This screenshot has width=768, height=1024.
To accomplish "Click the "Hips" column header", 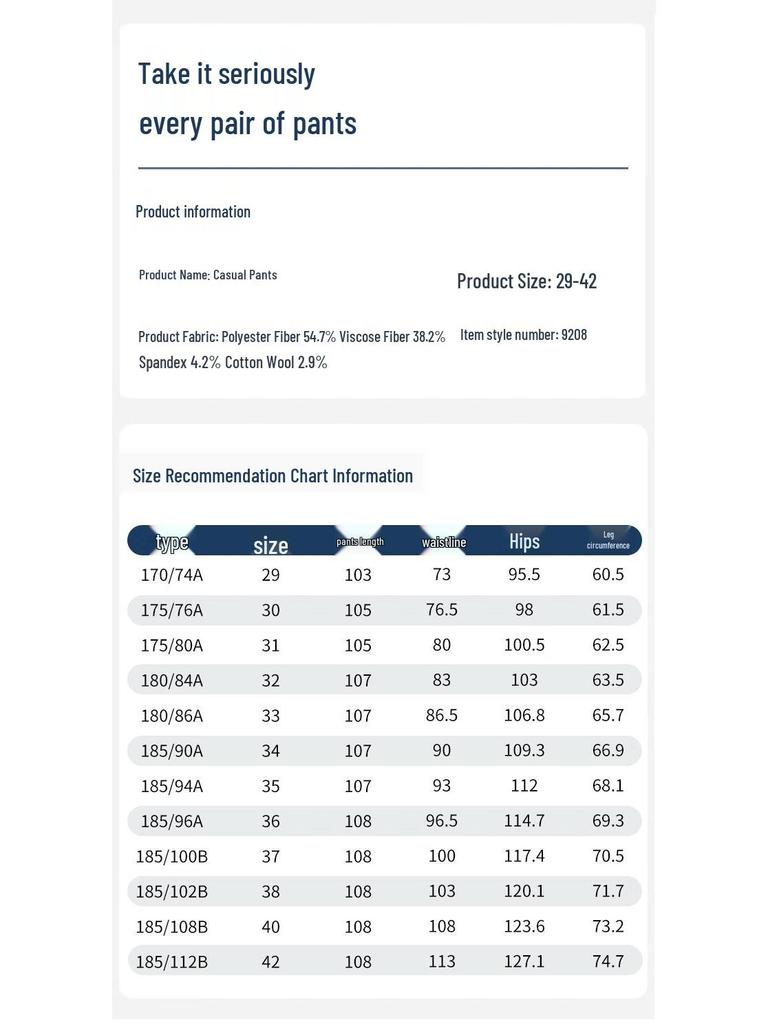I will click(x=524, y=541).
